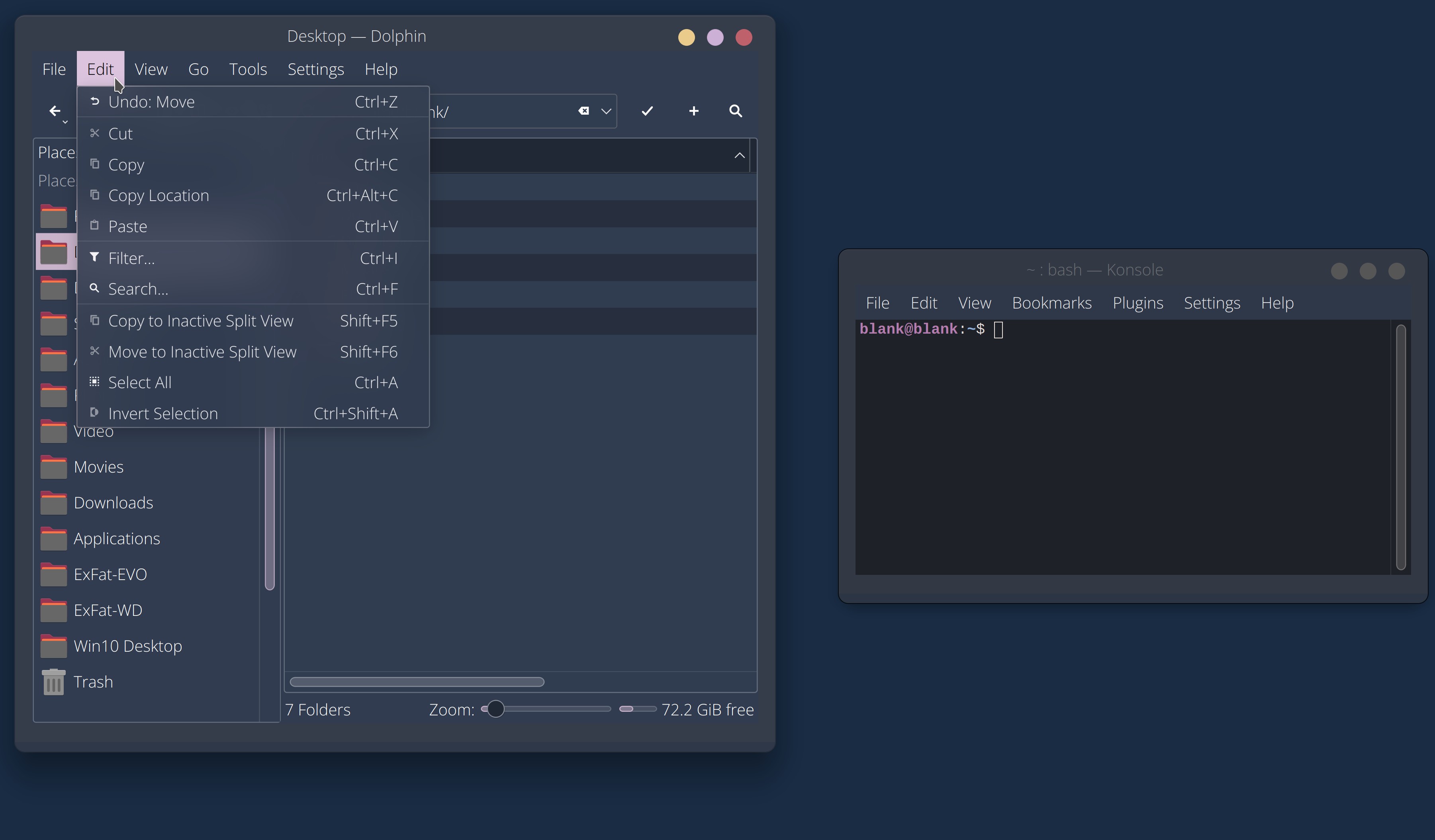The height and width of the screenshot is (840, 1435).
Task: Click the ExFat-EVO folder icon
Action: click(x=53, y=575)
